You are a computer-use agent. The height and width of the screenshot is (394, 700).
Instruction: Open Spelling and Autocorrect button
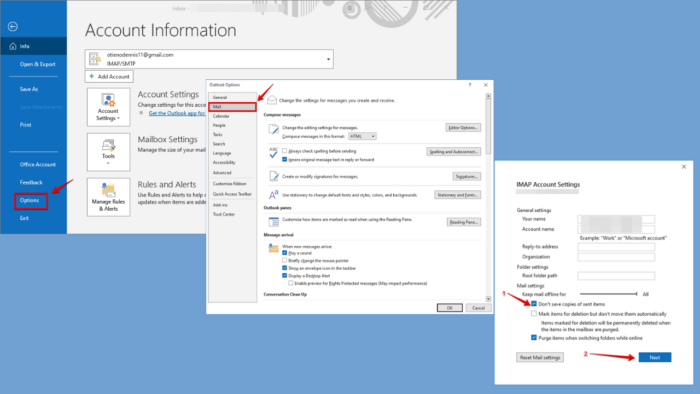(x=454, y=152)
